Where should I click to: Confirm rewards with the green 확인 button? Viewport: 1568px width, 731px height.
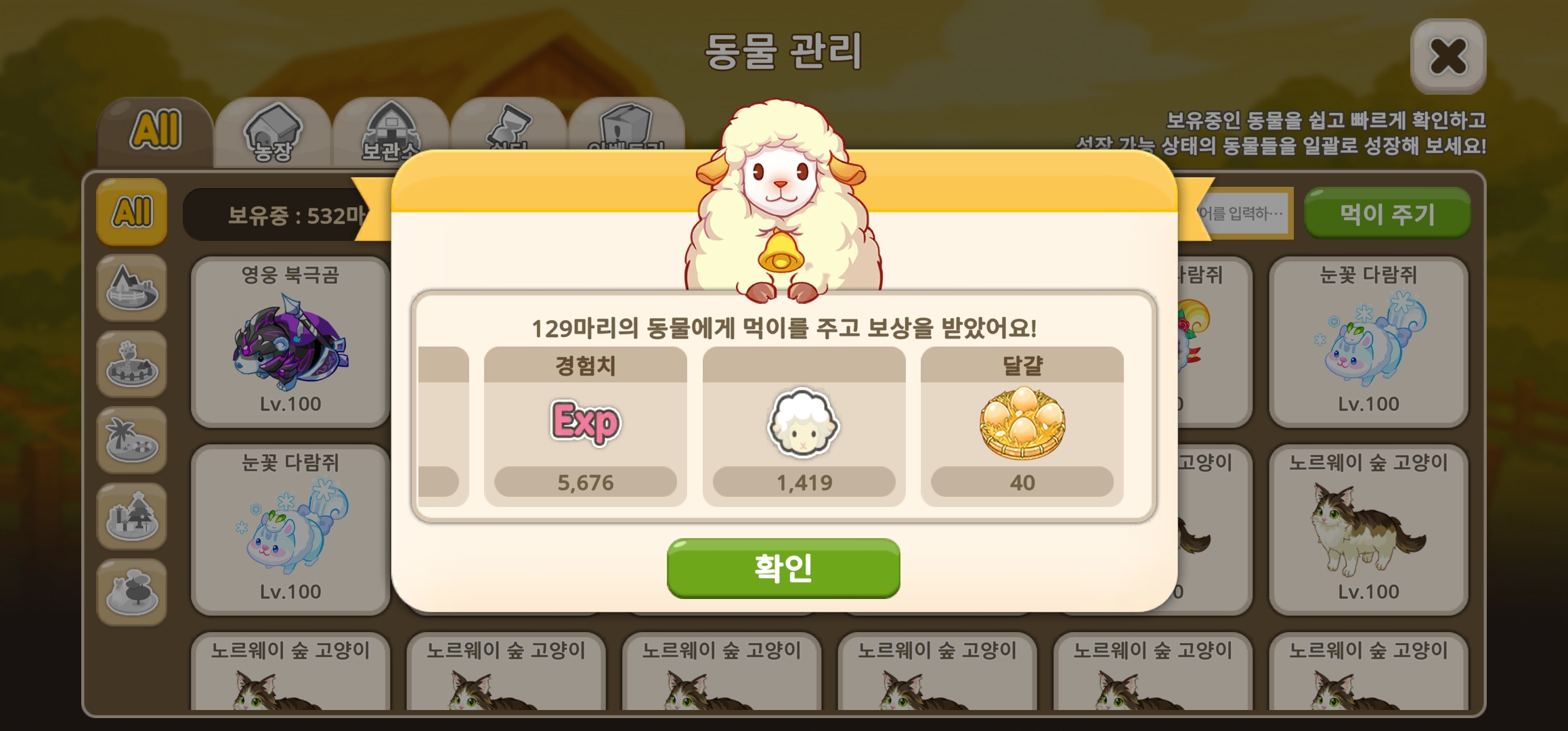(x=783, y=568)
